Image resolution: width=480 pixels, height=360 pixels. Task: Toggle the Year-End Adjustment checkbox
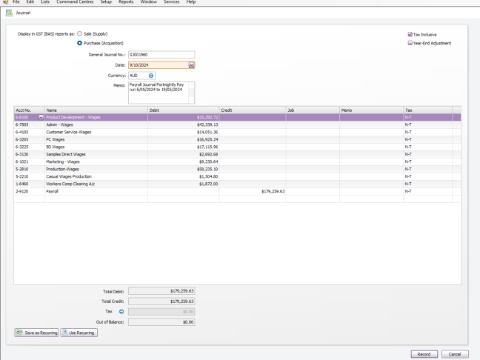(410, 43)
